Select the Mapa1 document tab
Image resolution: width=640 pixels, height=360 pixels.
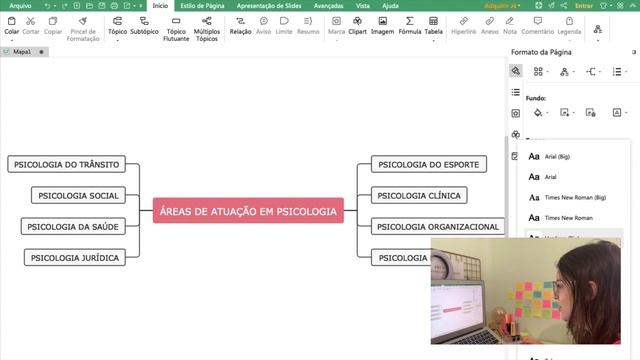(x=24, y=52)
